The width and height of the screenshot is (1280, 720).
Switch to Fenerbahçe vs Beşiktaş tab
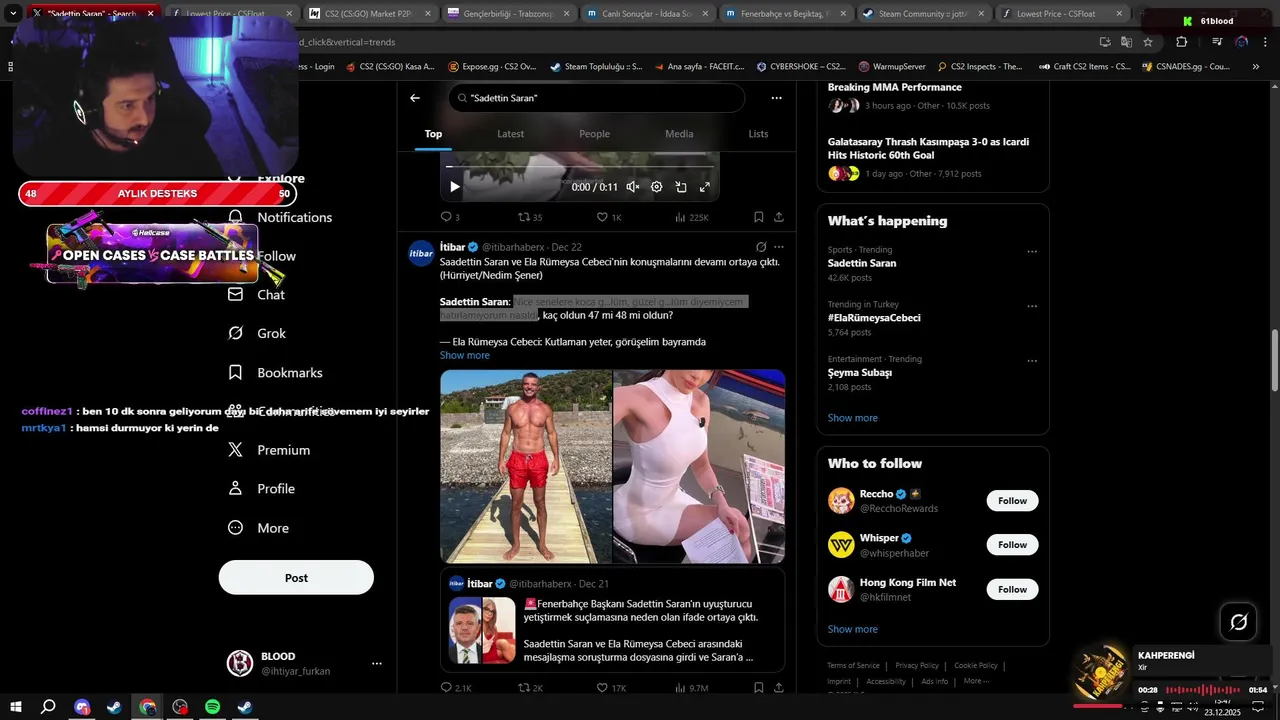tap(785, 14)
